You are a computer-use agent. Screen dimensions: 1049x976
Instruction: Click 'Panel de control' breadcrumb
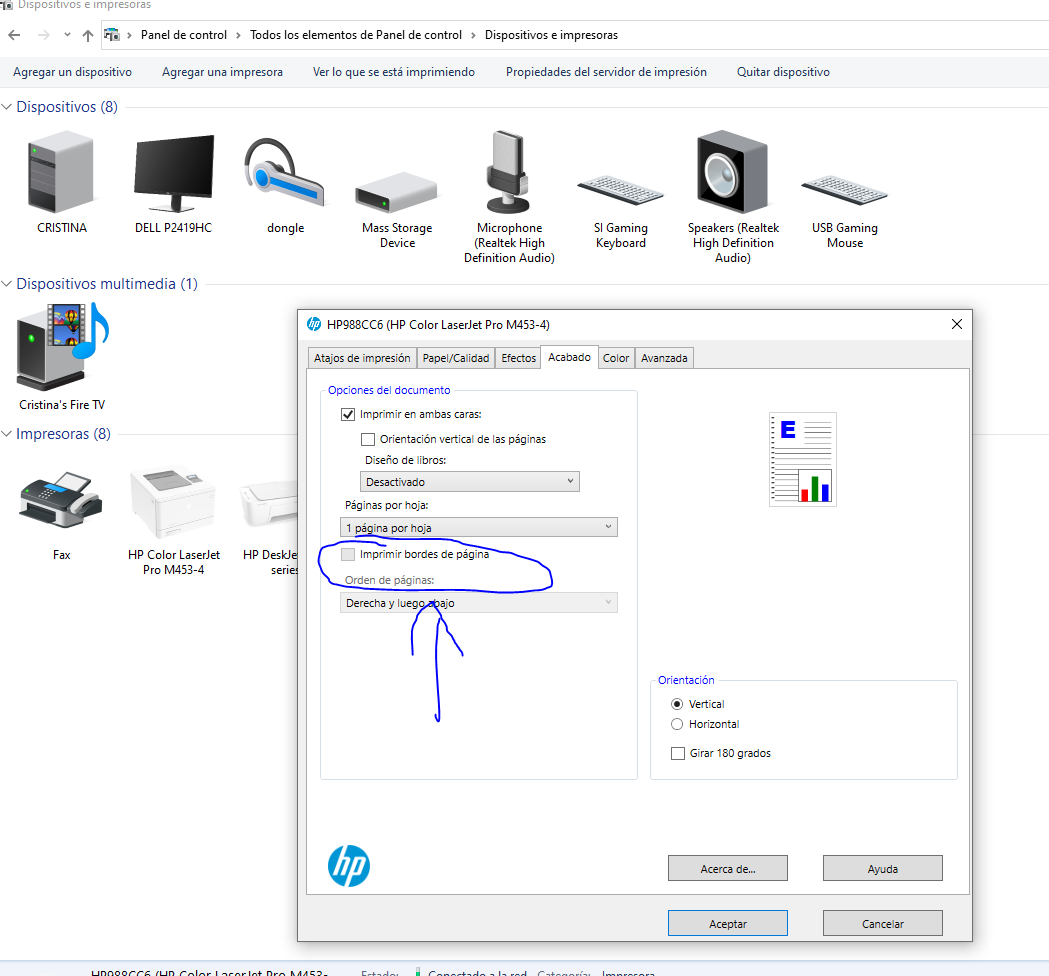tap(183, 35)
